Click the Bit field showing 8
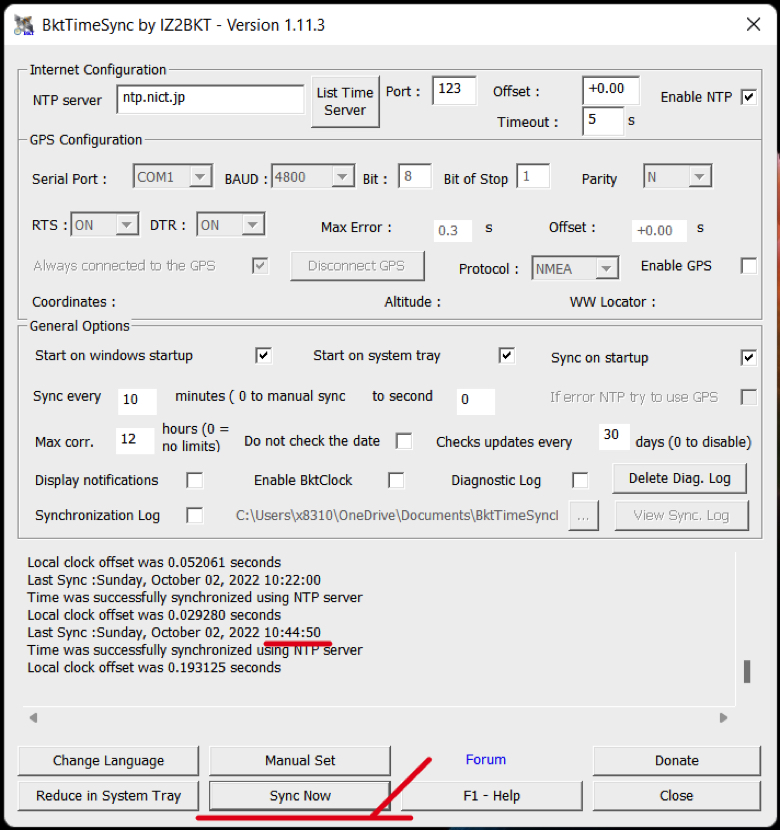This screenshot has height=830, width=780. pos(415,176)
